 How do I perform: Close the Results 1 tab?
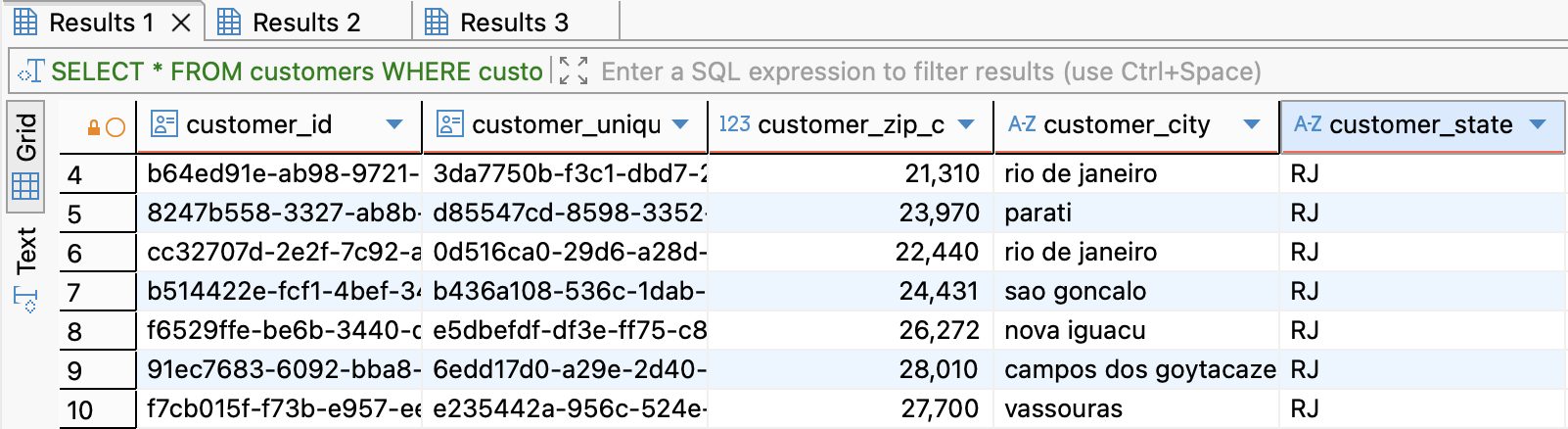(x=181, y=22)
